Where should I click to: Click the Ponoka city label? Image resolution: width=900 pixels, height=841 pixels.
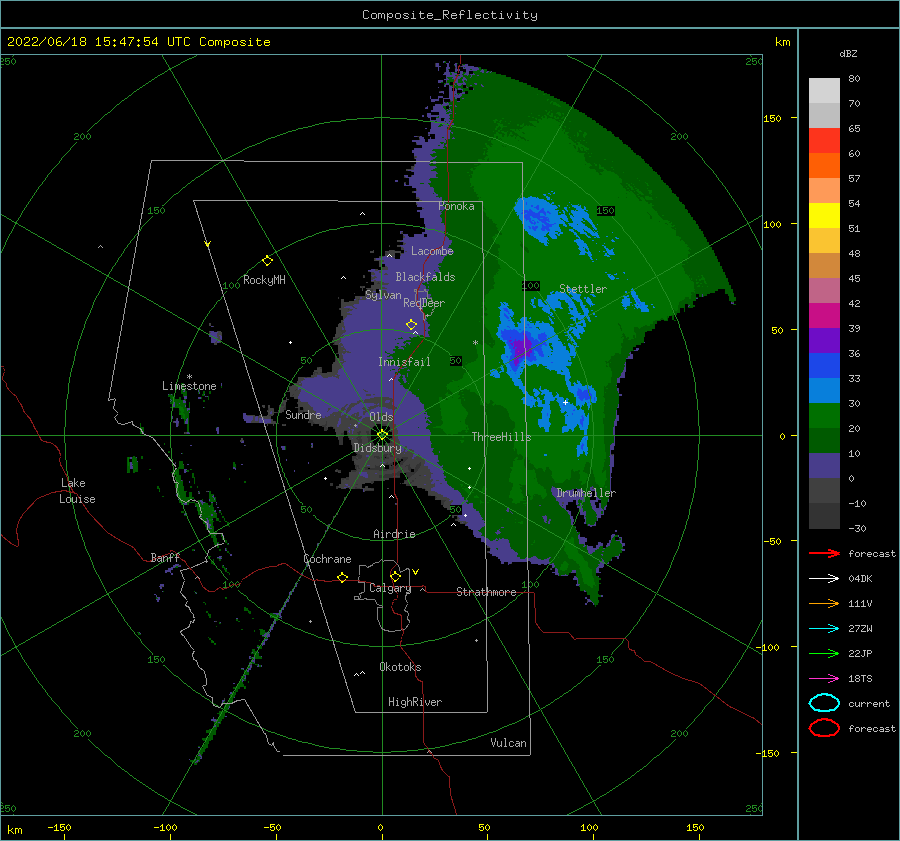456,206
